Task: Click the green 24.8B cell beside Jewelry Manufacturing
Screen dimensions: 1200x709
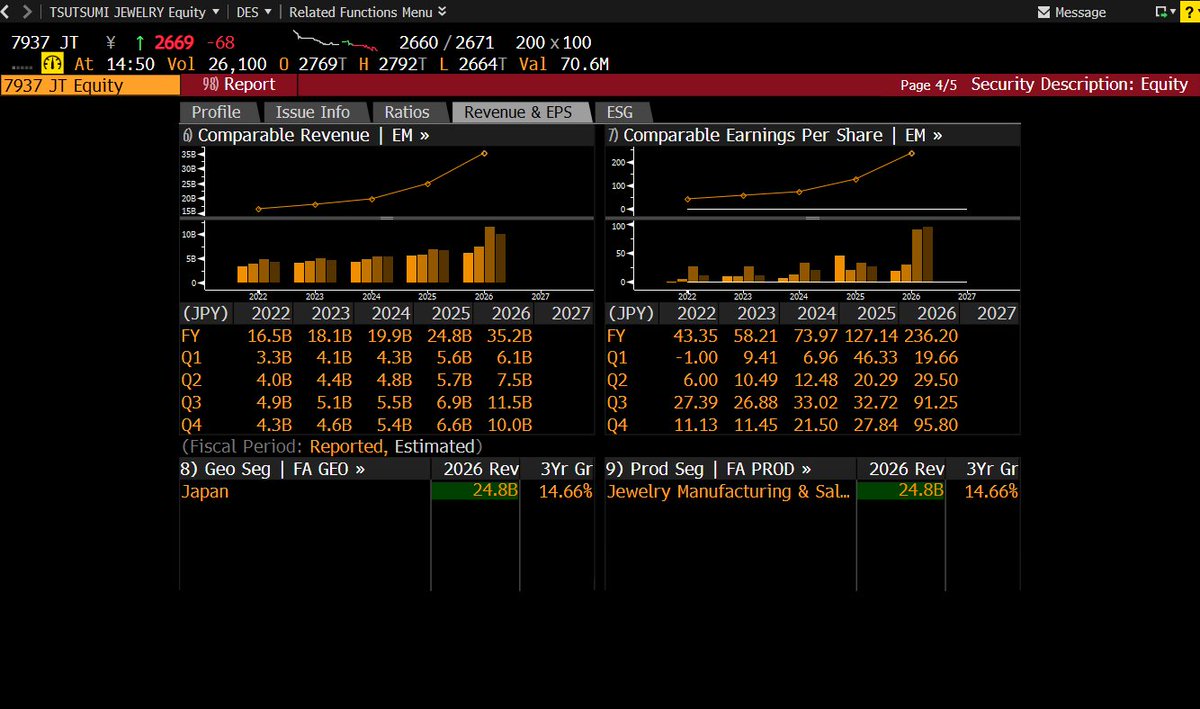Action: coord(900,491)
